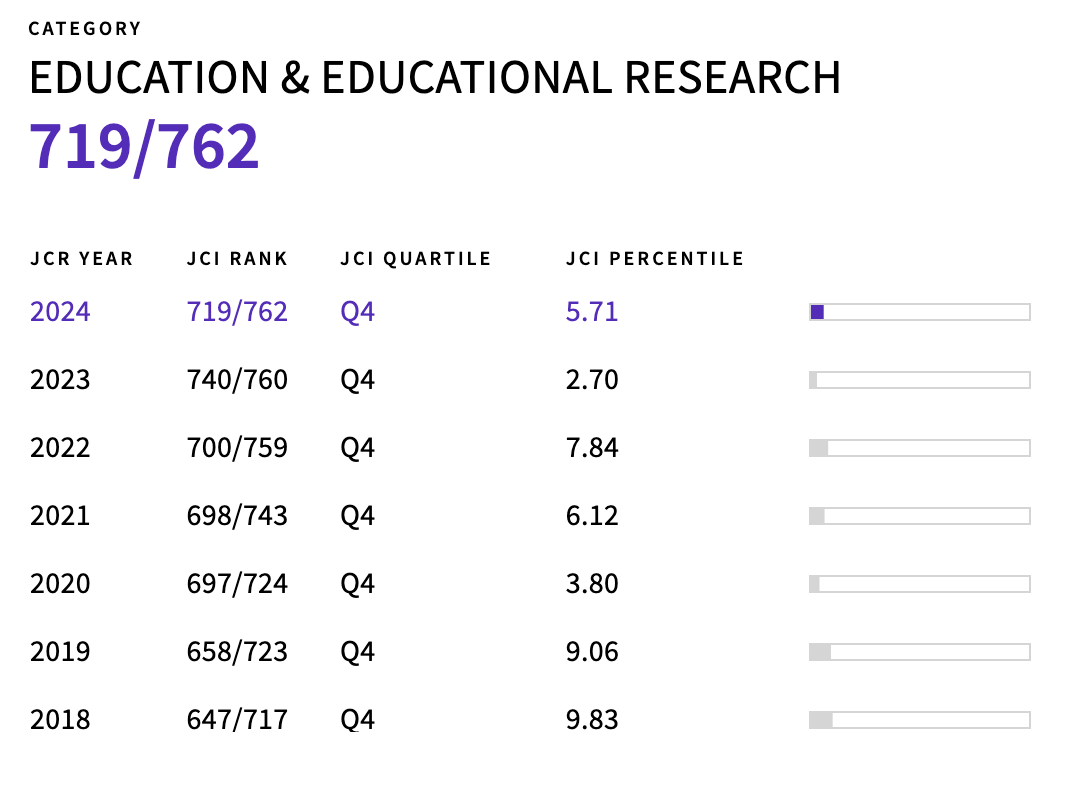Screen dimensions: 1078x792
Task: Click the purple Q4 quartile for 2024
Action: click(357, 312)
